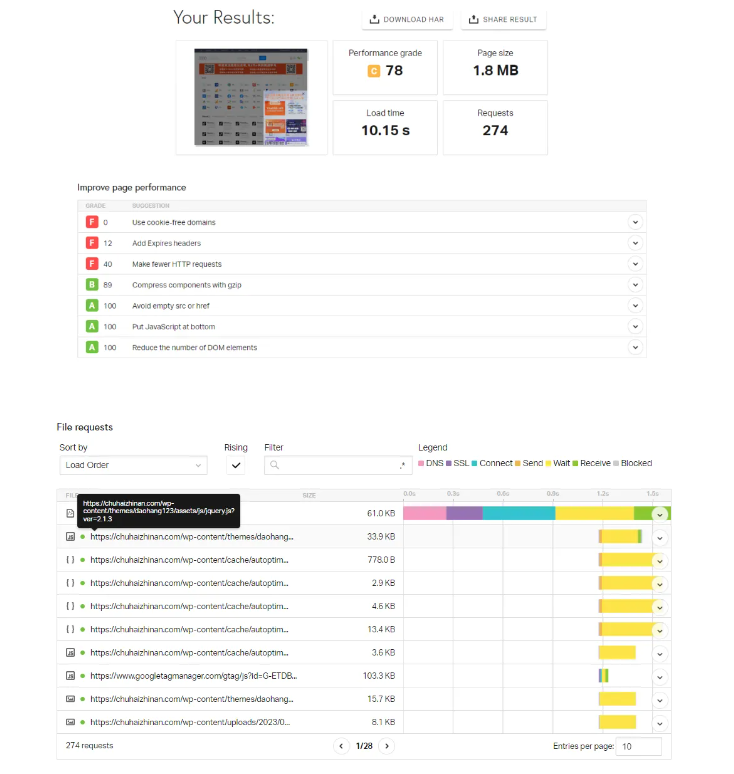Expand the googletagmanager request details
The image size is (734, 774).
coord(659,677)
